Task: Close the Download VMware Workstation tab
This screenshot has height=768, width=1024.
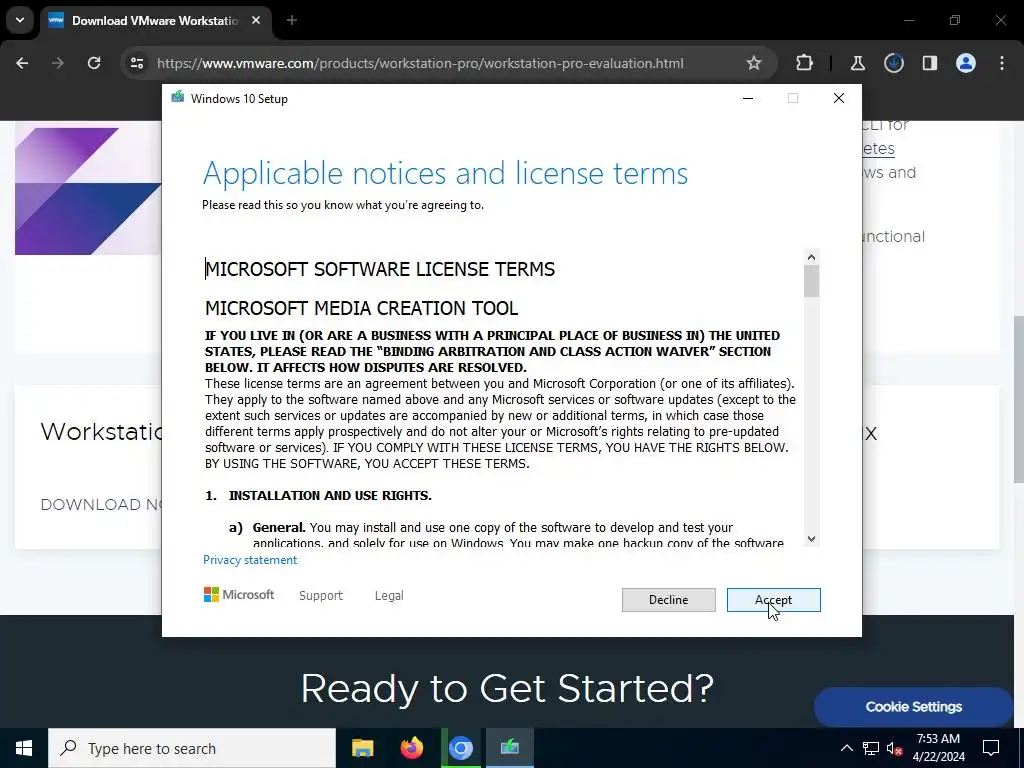Action: [256, 20]
